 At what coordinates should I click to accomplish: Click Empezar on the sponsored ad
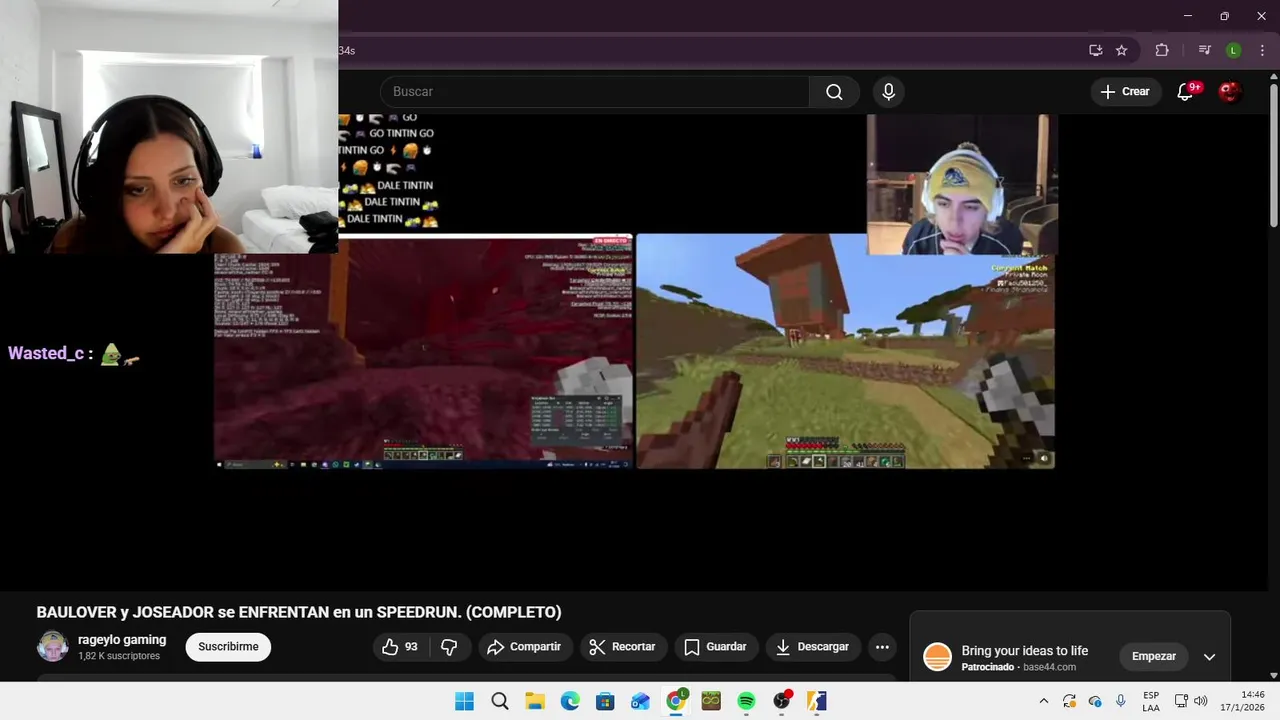point(1154,657)
